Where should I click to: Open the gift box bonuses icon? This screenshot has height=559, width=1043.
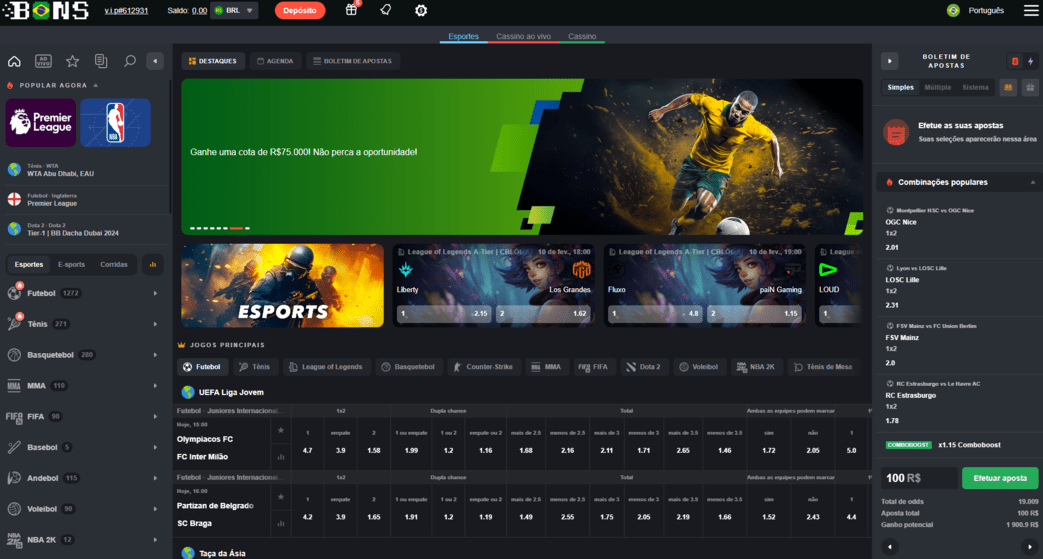click(351, 10)
